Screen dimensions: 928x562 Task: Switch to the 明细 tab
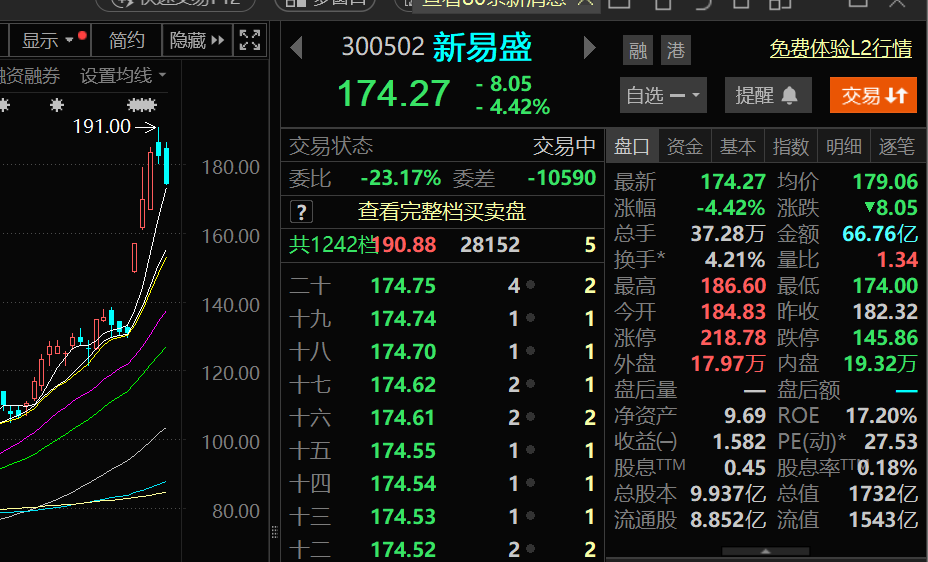click(844, 146)
